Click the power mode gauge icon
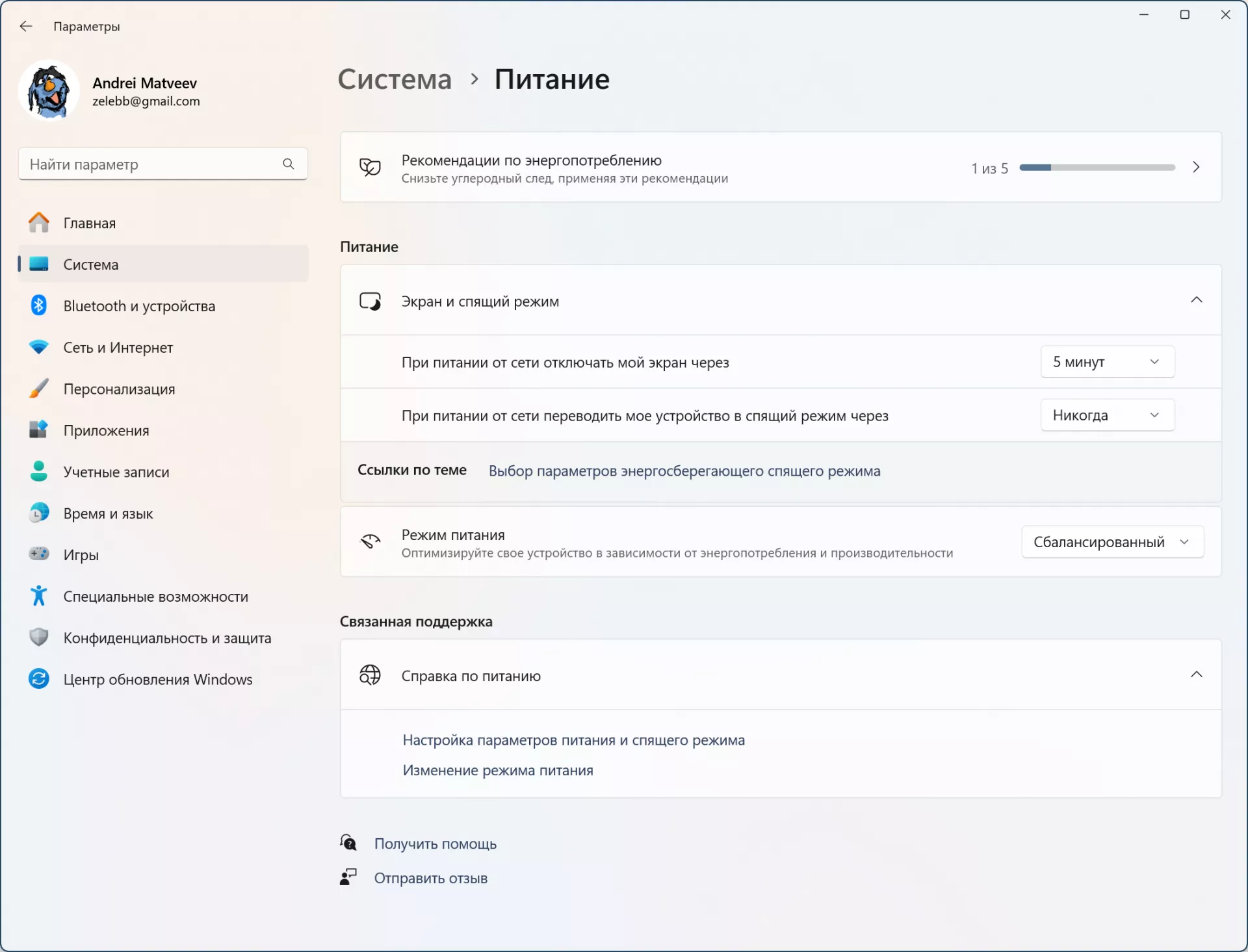The height and width of the screenshot is (952, 1248). tap(370, 541)
